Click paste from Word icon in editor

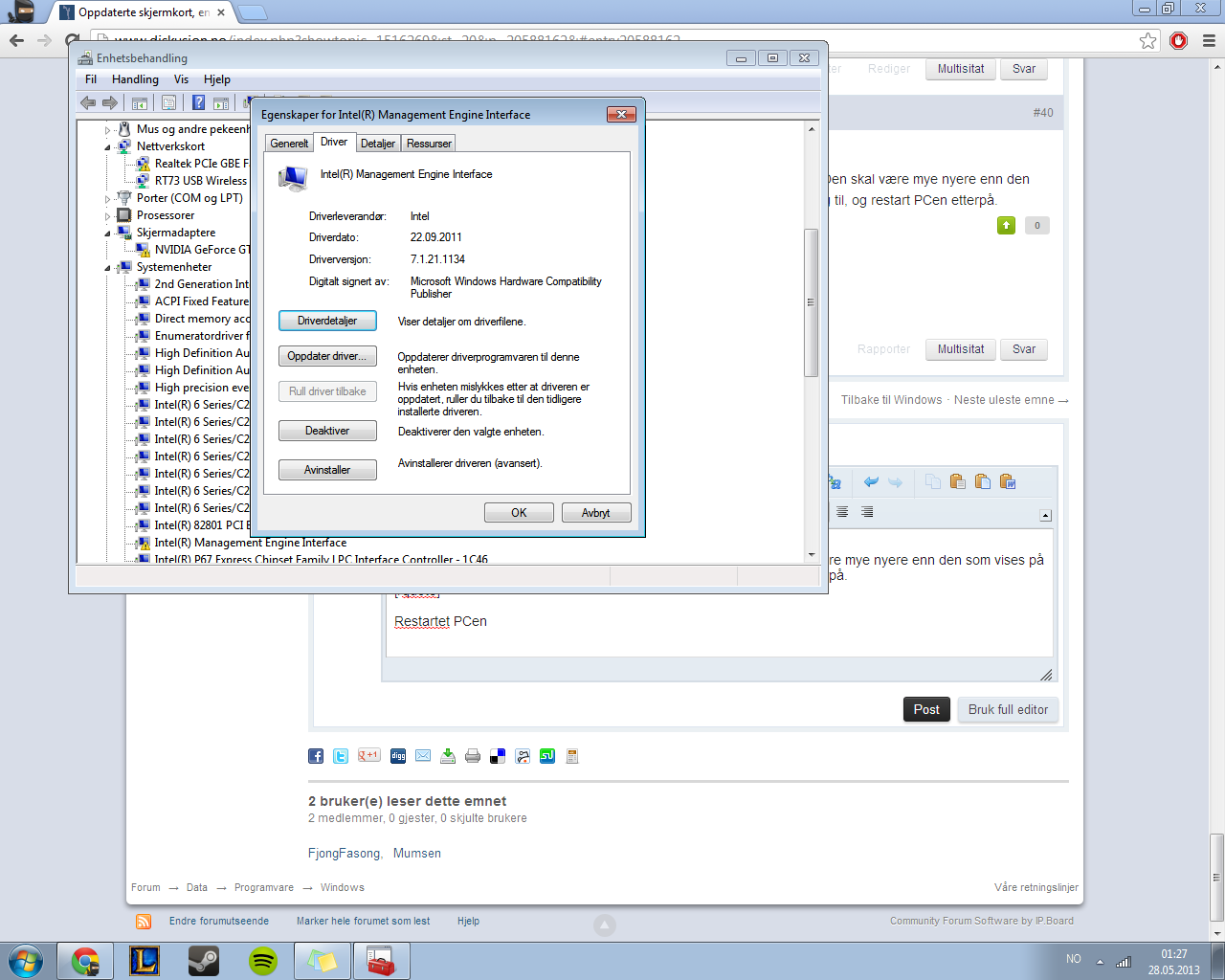[1007, 481]
